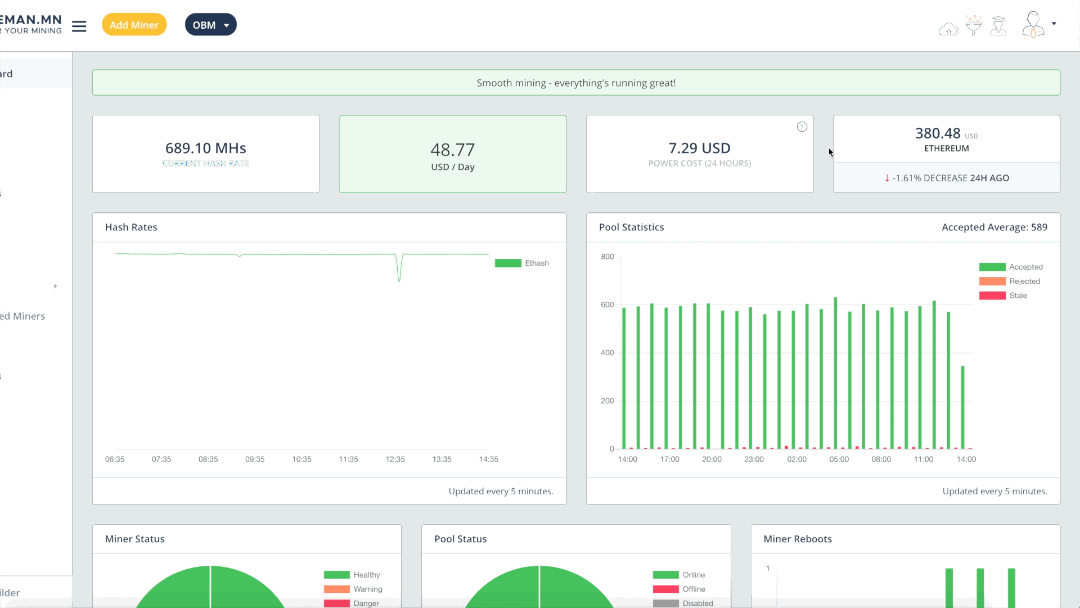Click the Accepted Average: 589 text
This screenshot has height=608, width=1080.
(995, 227)
